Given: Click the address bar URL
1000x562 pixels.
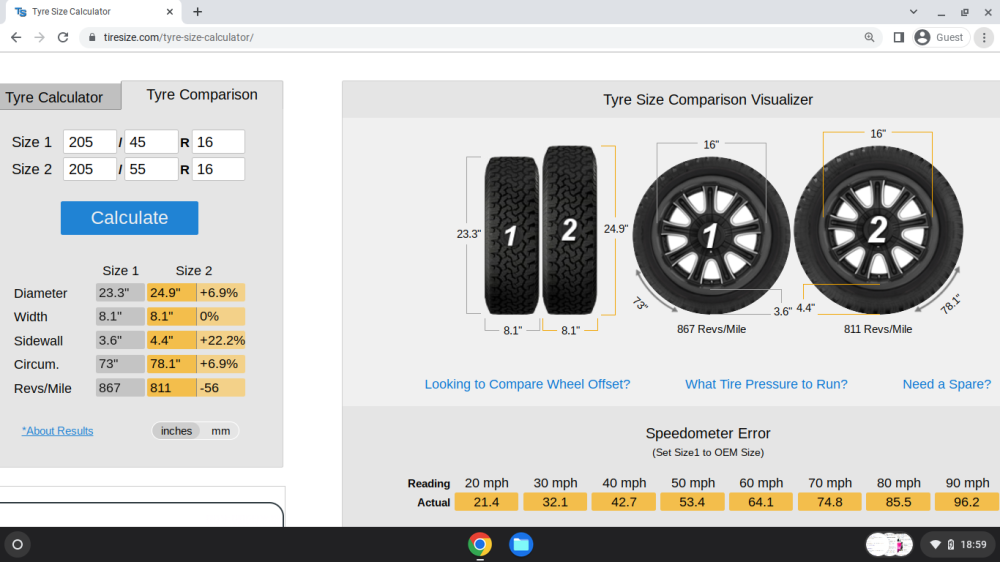Looking at the screenshot, I should pyautogui.click(x=179, y=38).
